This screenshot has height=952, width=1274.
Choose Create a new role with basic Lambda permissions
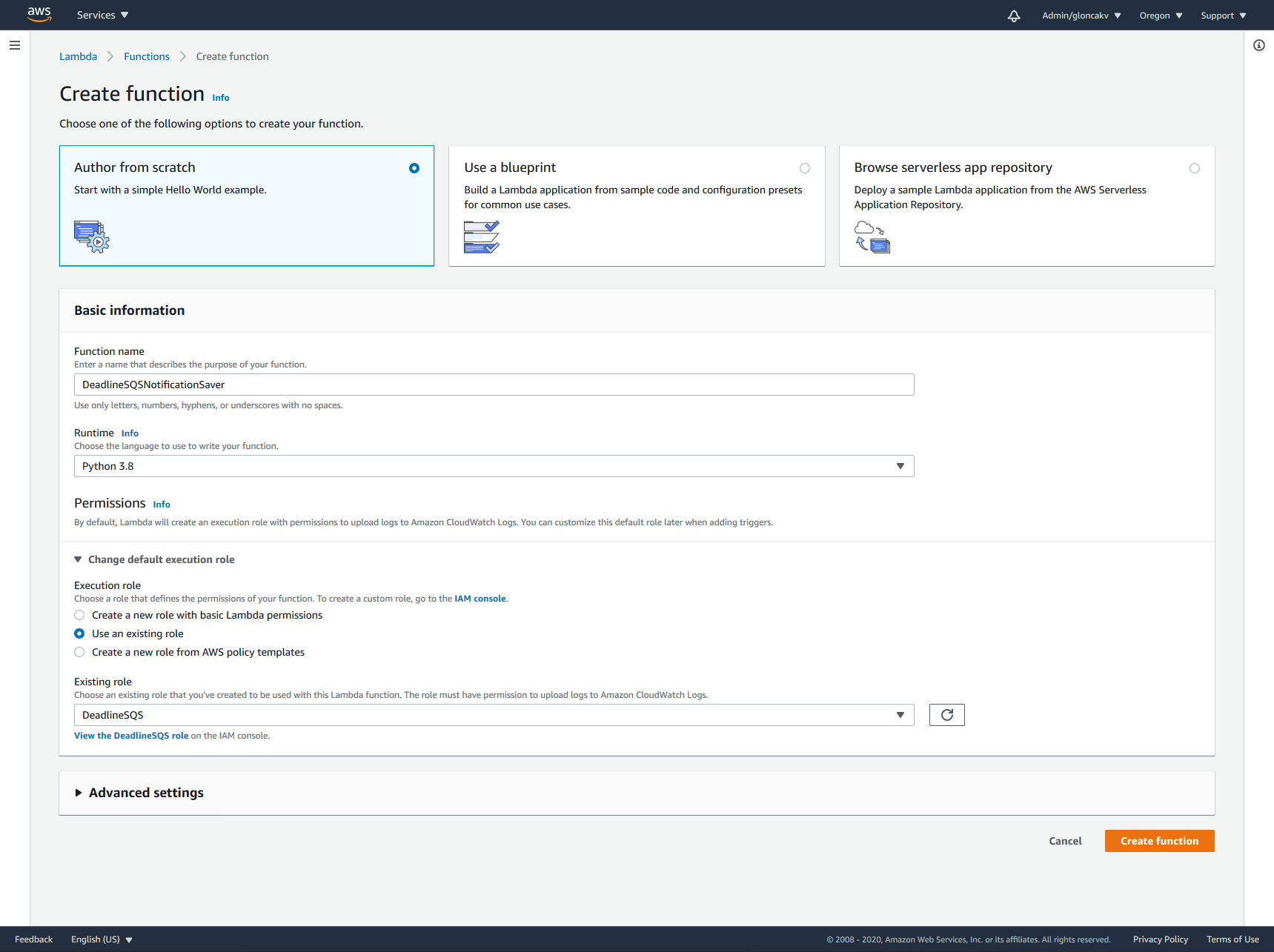tap(79, 615)
